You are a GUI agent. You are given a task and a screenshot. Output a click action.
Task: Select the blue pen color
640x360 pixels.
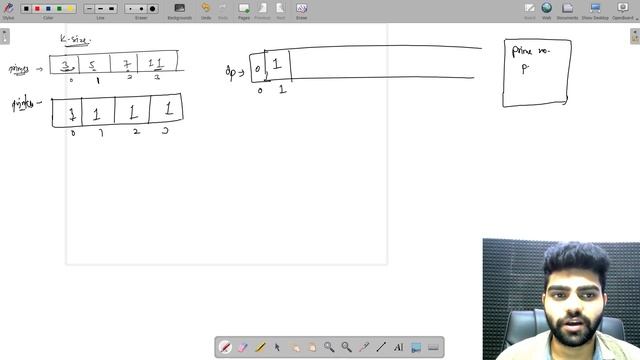tap(48, 9)
